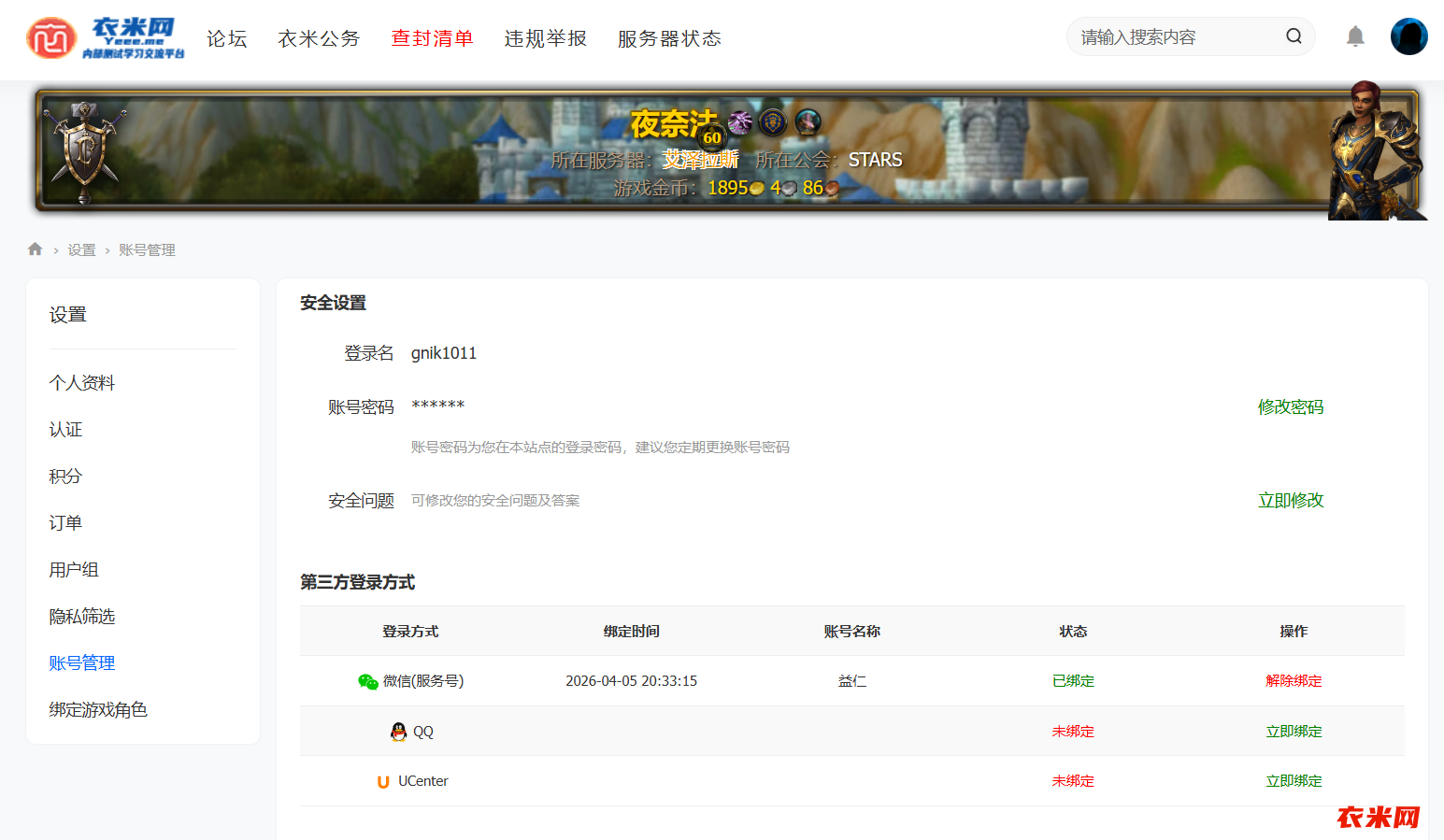This screenshot has height=840, width=1444.
Task: Click the 绑定时间 column header
Action: click(x=632, y=632)
